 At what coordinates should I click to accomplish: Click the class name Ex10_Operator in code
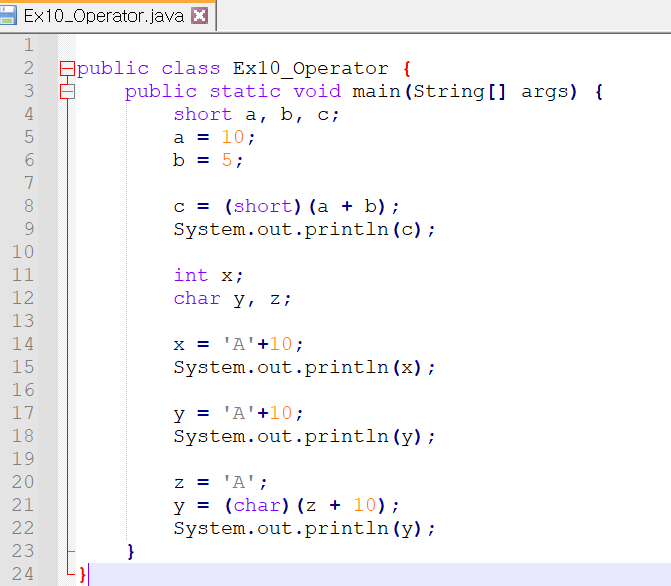[x=311, y=69]
